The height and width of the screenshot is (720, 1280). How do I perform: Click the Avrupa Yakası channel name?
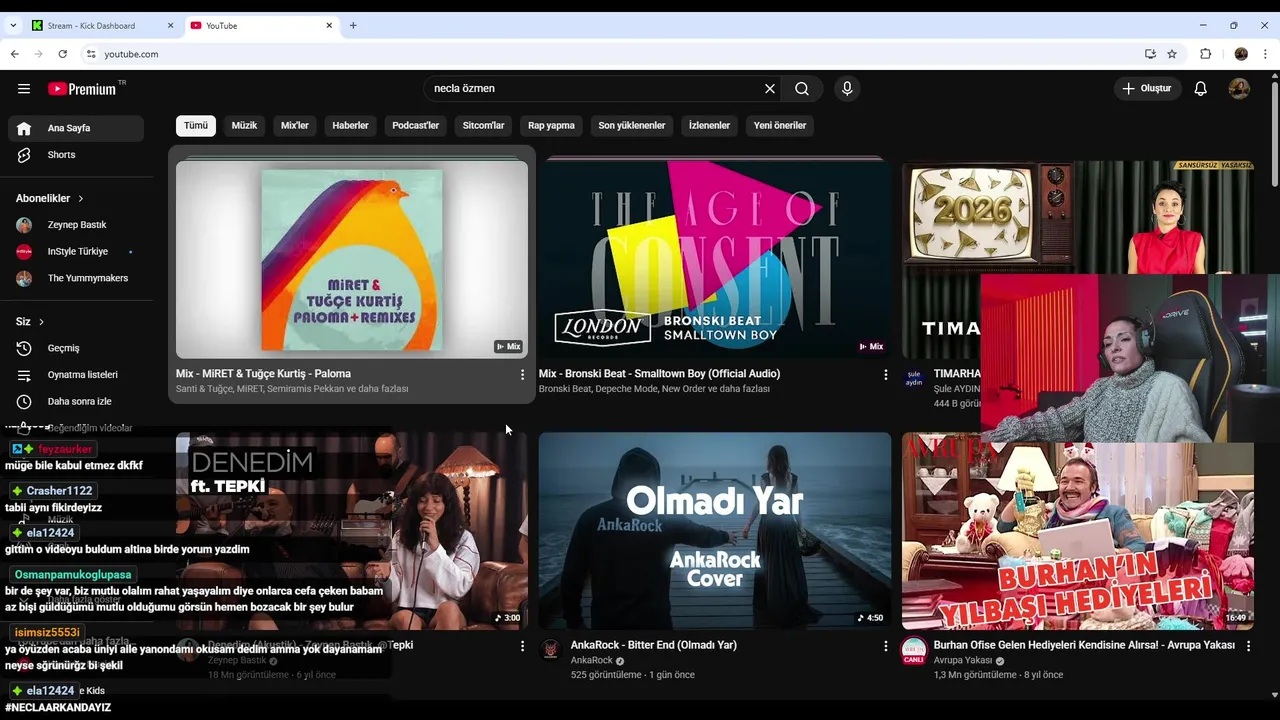962,661
